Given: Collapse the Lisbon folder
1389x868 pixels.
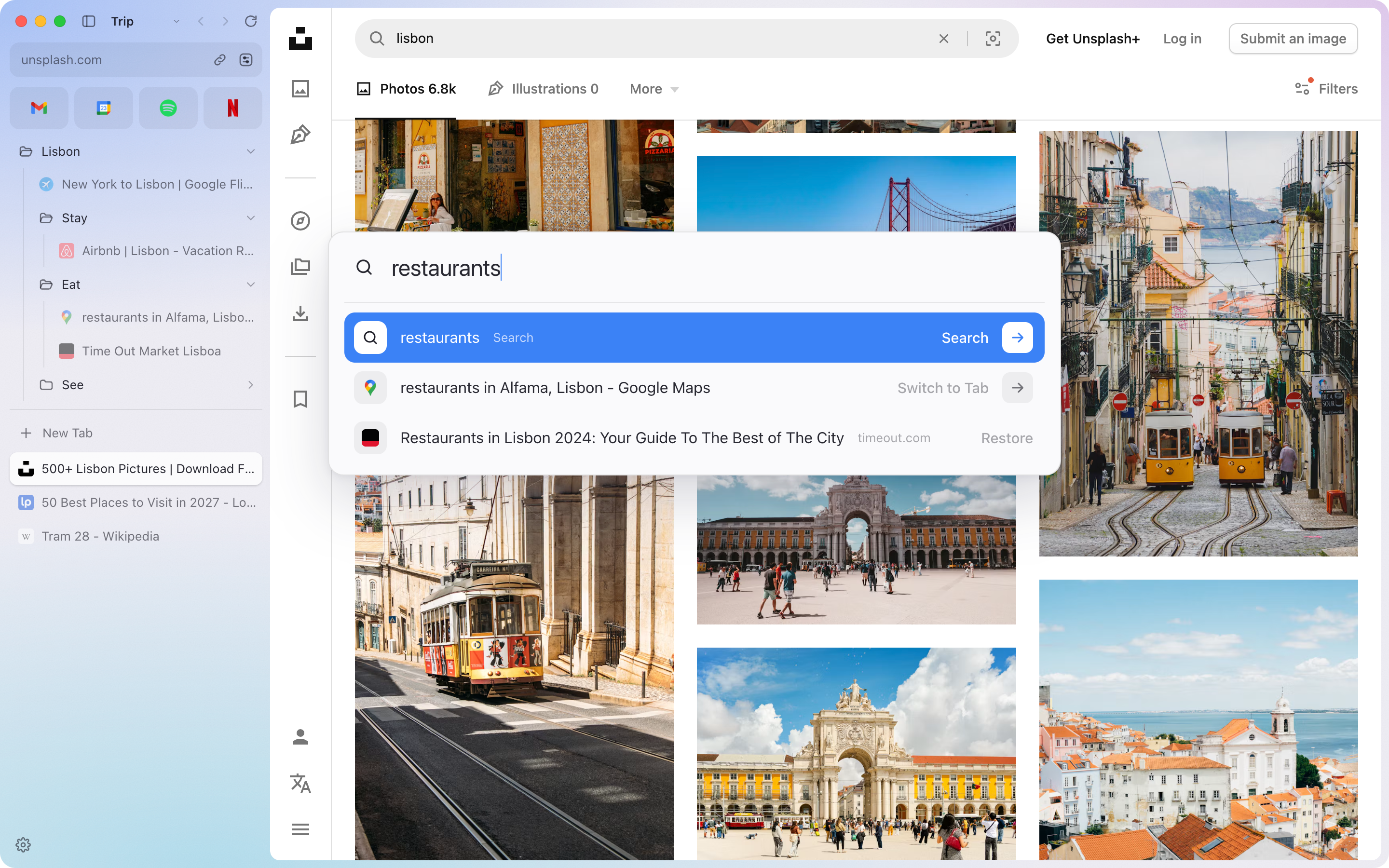Looking at the screenshot, I should pos(251,151).
